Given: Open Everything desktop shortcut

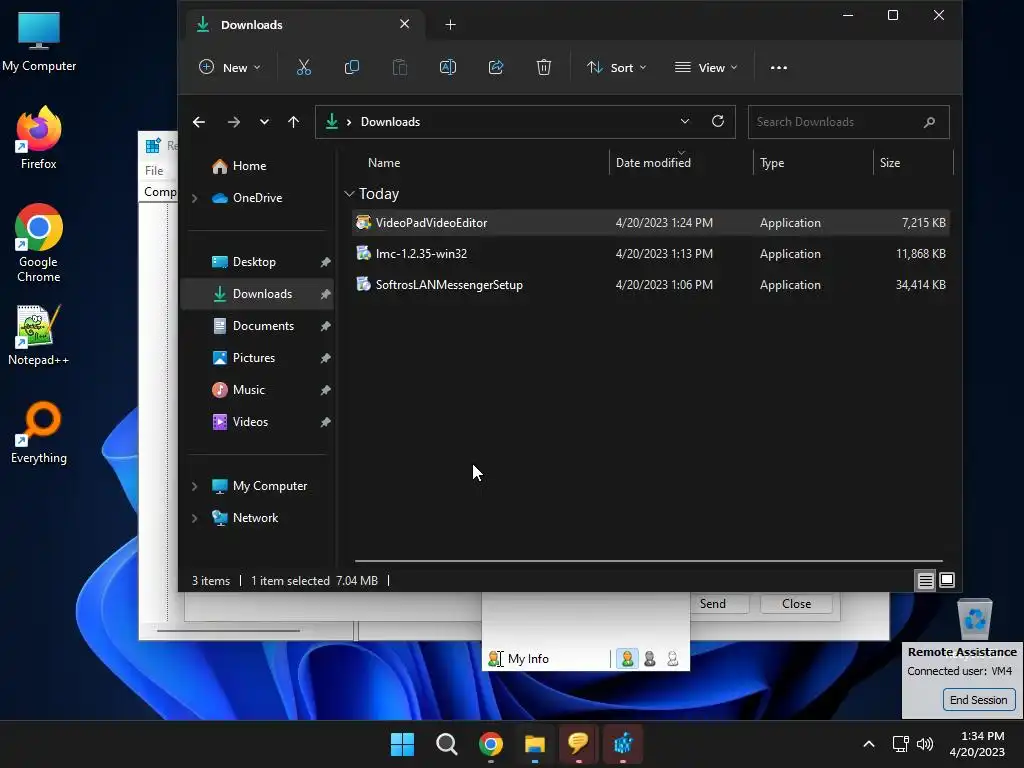Looking at the screenshot, I should [x=39, y=433].
